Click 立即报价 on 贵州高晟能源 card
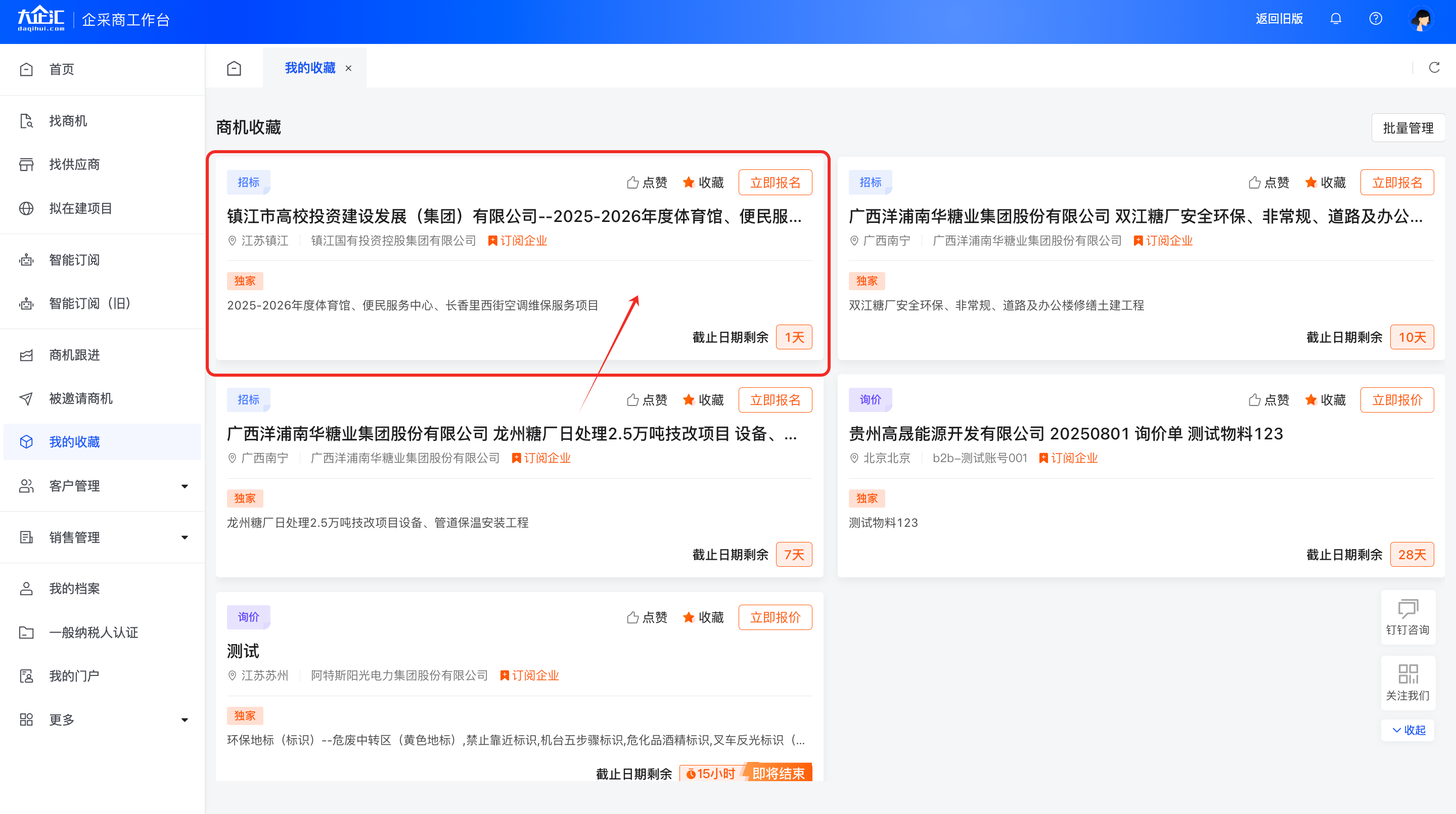Viewport: 1456px width, 814px height. pos(1397,400)
